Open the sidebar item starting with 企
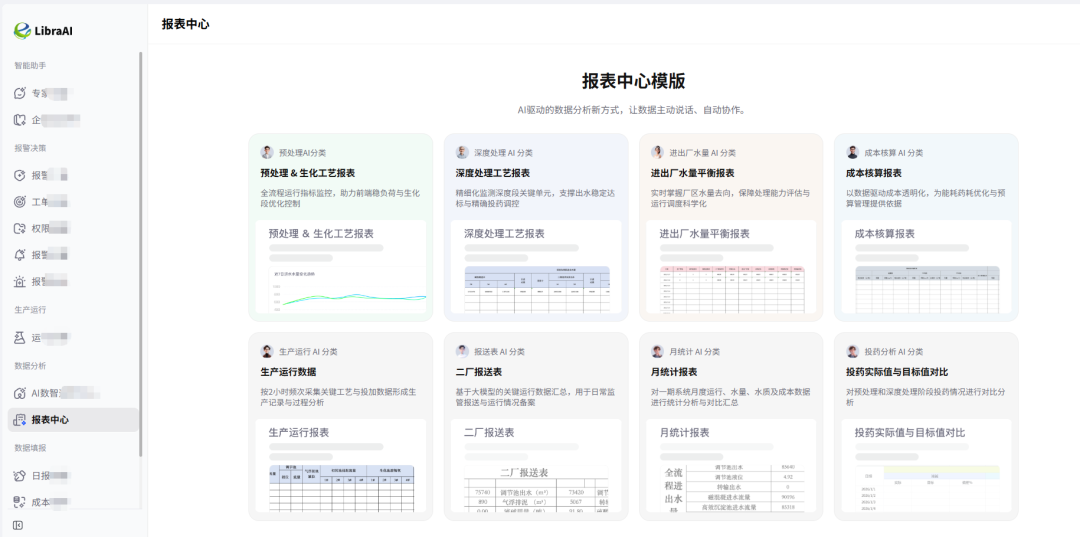Viewport: 1080px width, 537px height. click(73, 120)
